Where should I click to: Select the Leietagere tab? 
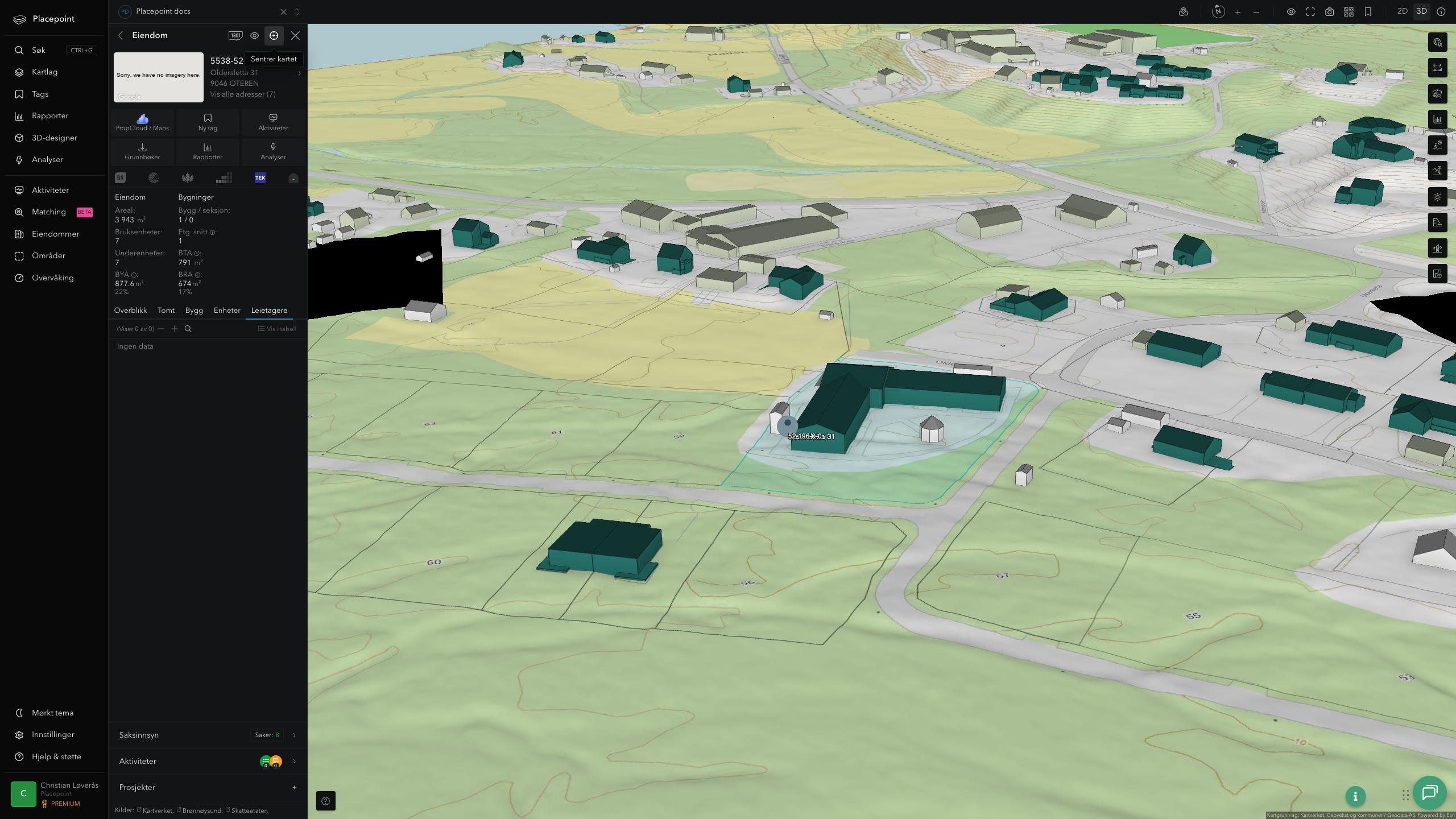(x=269, y=311)
